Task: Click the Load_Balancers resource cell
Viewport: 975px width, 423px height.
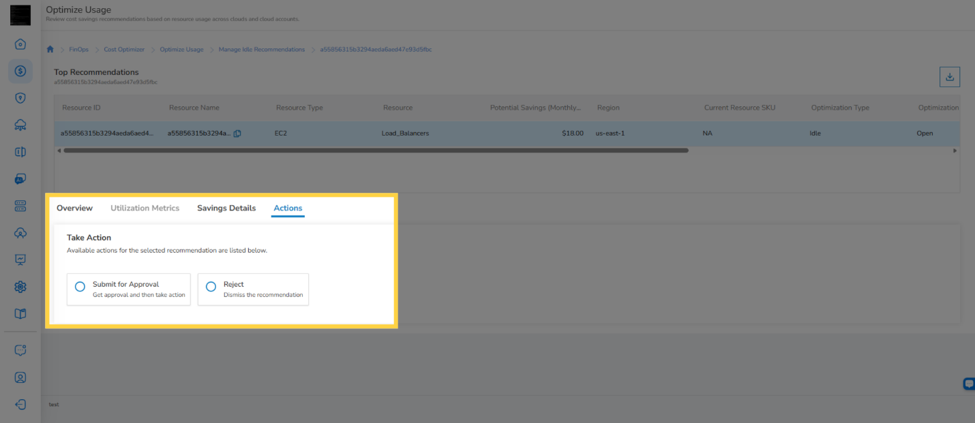Action: click(405, 133)
